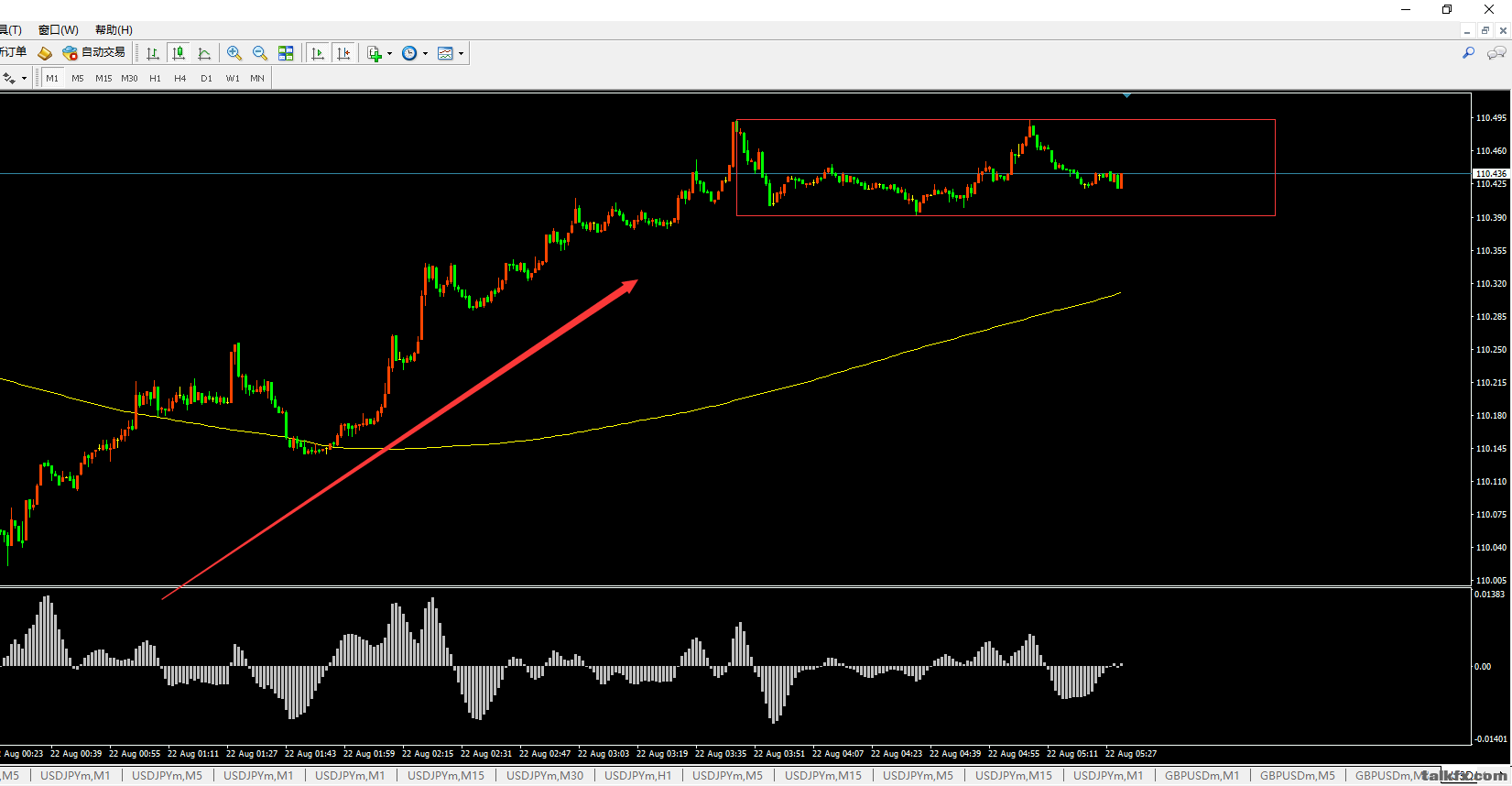Switch chart to candlestick display

[179, 53]
